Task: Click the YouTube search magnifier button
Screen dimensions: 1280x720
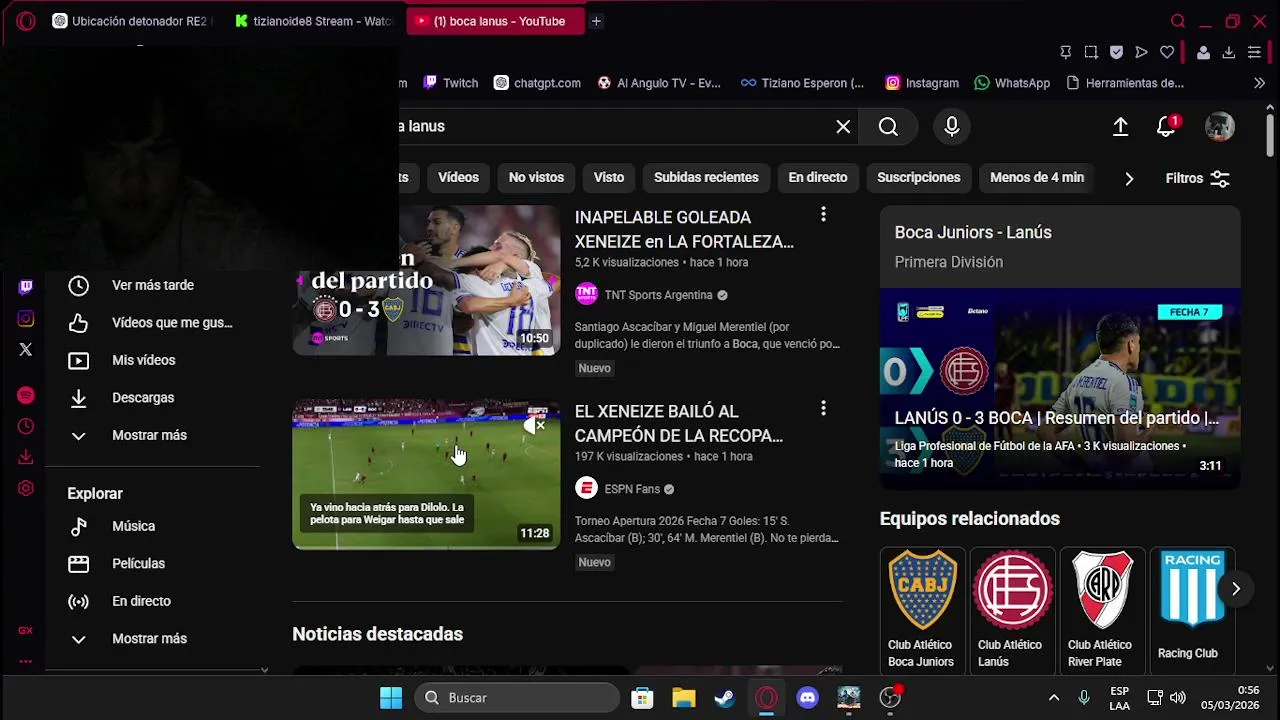Action: pyautogui.click(x=888, y=127)
